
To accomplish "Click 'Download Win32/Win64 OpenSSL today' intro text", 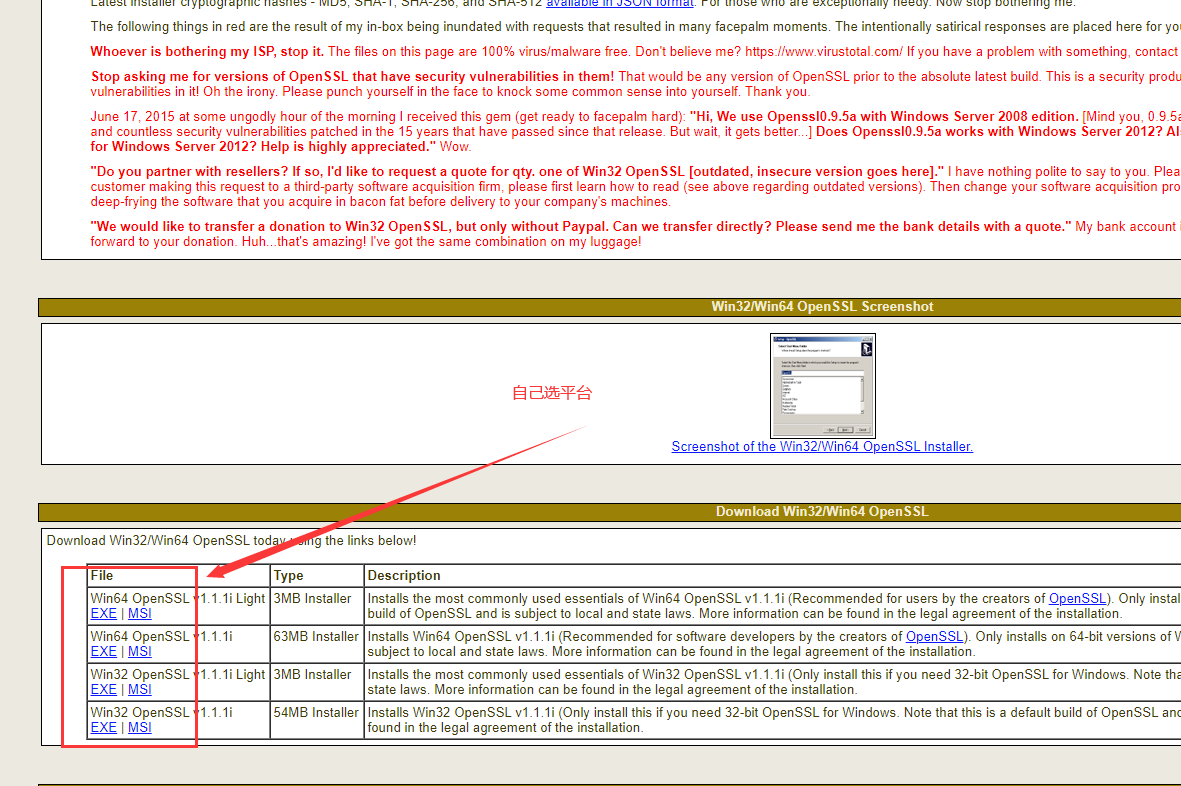I will 231,541.
